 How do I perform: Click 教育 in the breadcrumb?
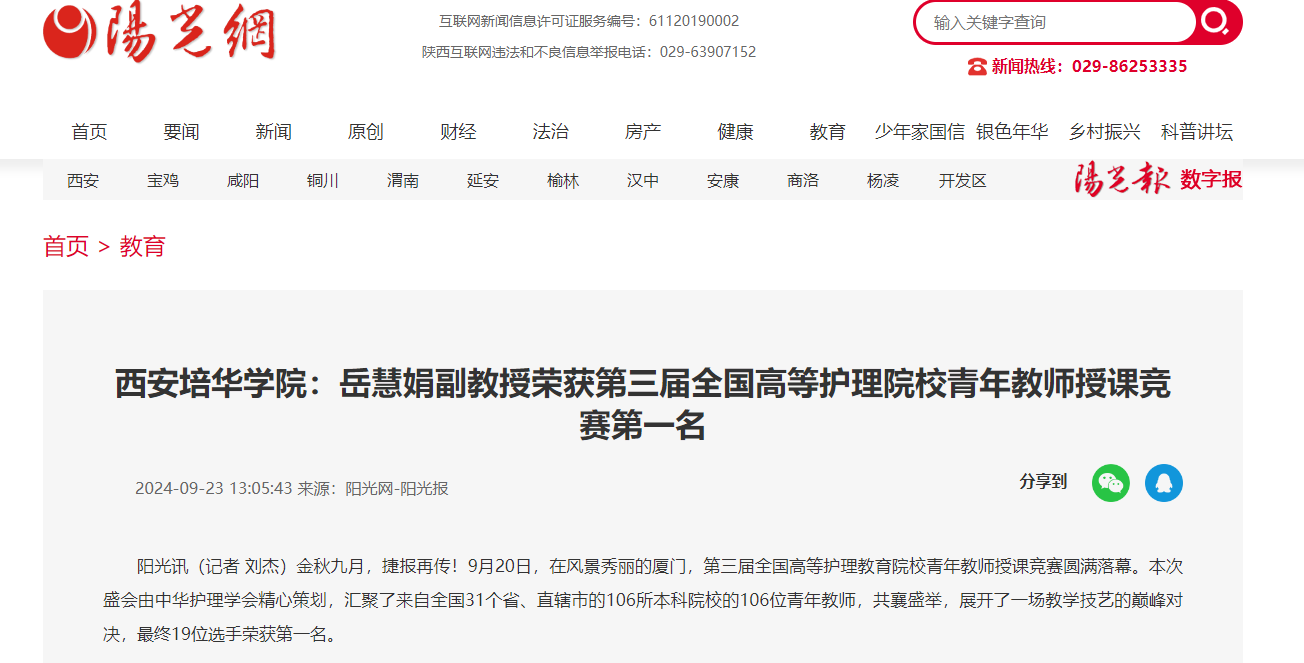tap(142, 247)
